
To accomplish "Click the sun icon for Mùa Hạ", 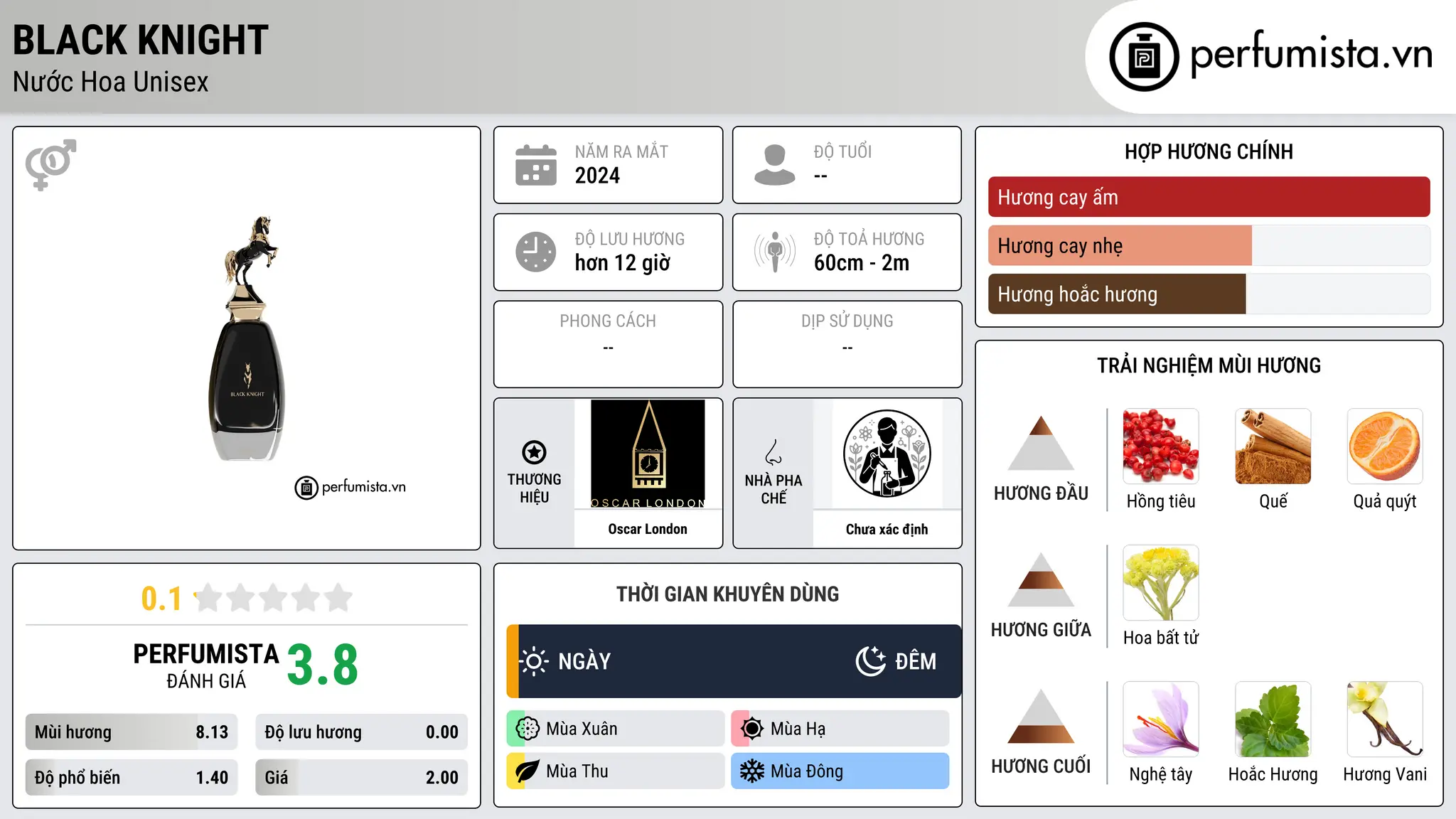I will tap(751, 729).
